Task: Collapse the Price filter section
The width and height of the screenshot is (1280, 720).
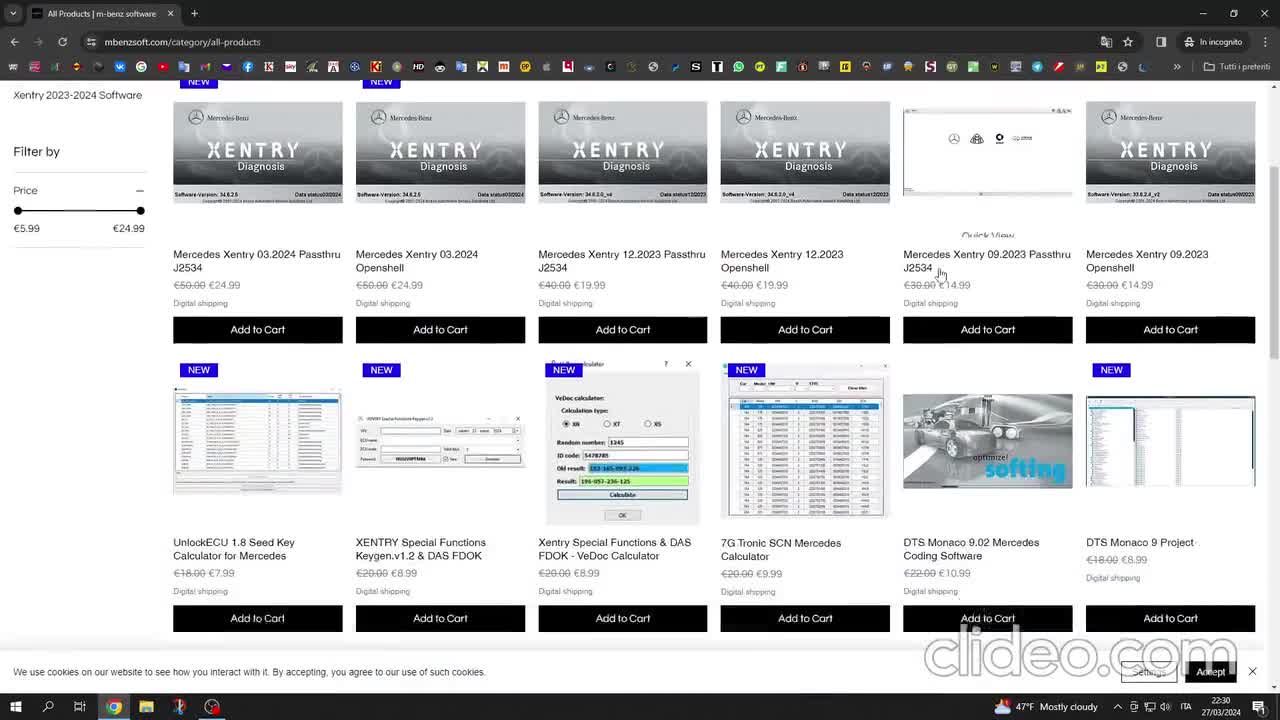Action: (x=140, y=190)
